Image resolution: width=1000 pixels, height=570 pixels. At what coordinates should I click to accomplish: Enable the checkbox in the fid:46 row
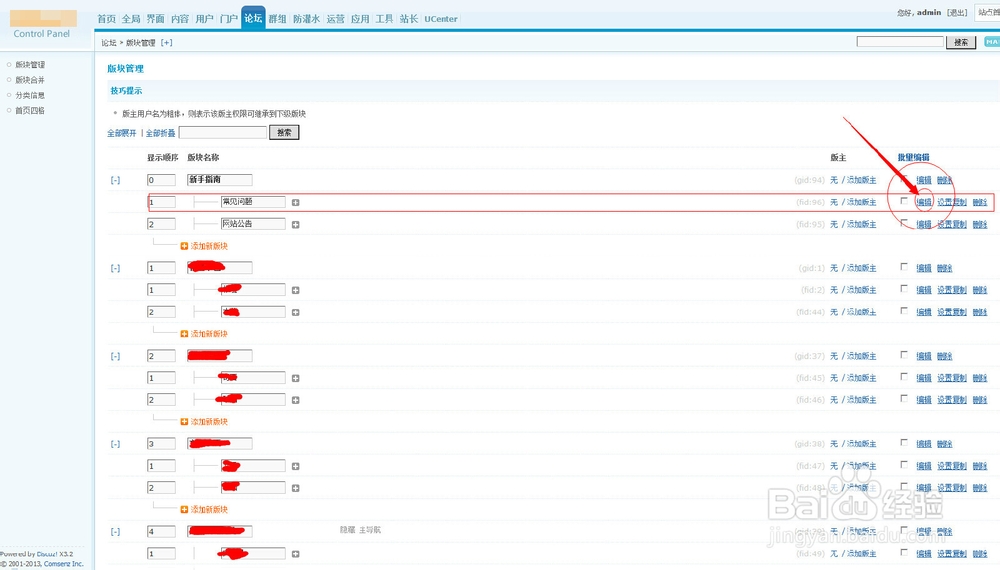click(904, 399)
